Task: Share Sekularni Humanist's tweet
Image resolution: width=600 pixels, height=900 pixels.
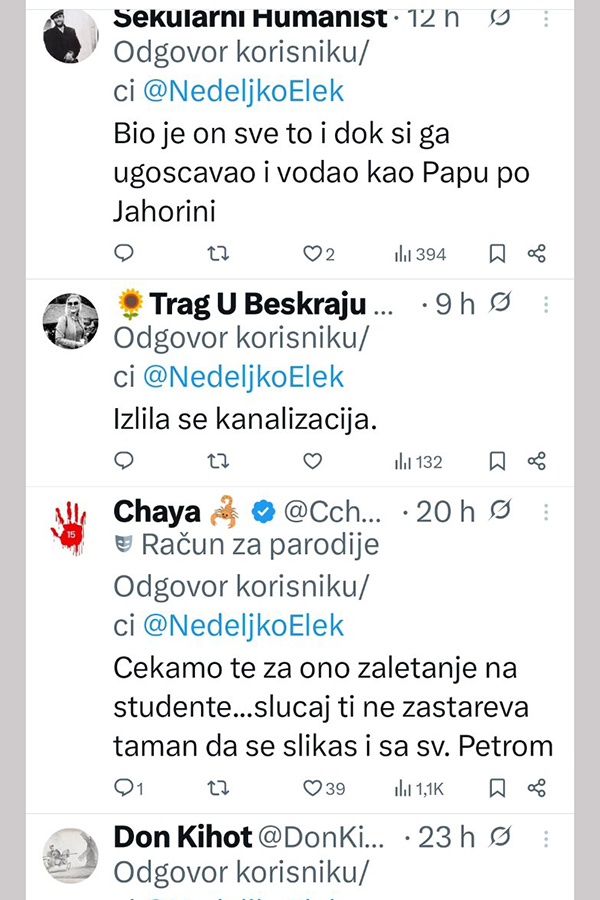Action: pos(537,254)
